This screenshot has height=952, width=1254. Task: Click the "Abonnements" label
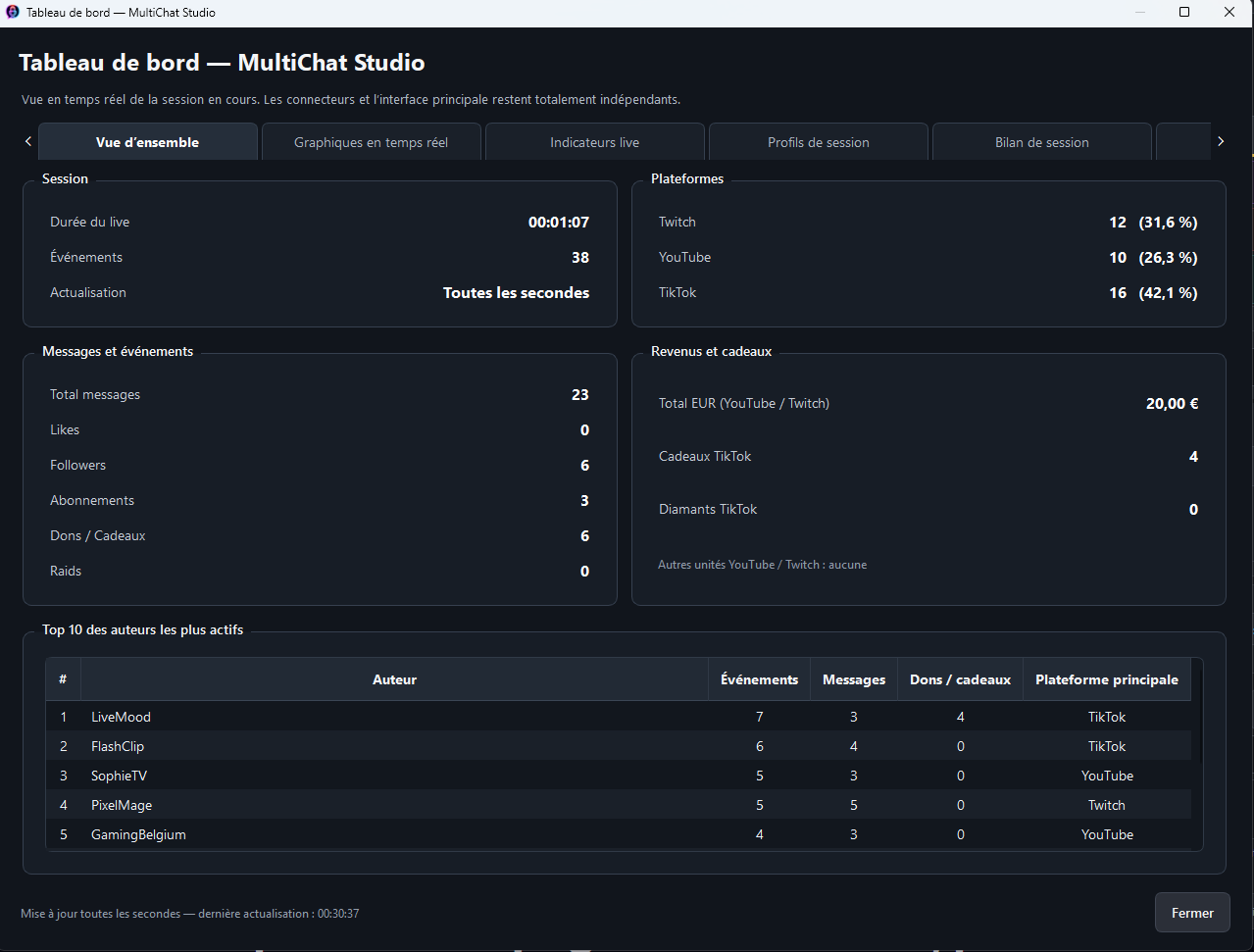(x=92, y=501)
